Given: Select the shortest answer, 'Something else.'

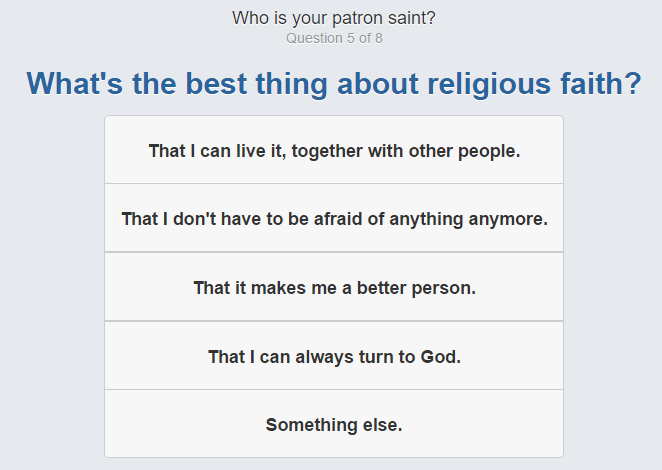Looking at the screenshot, I should tap(334, 424).
